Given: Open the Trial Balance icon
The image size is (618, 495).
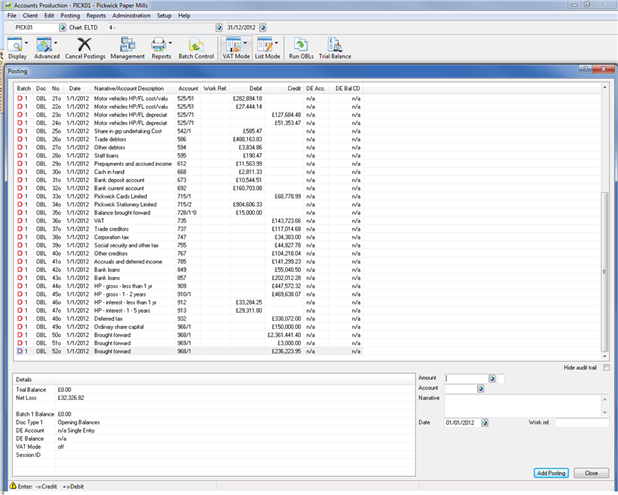Looking at the screenshot, I should coord(334,47).
